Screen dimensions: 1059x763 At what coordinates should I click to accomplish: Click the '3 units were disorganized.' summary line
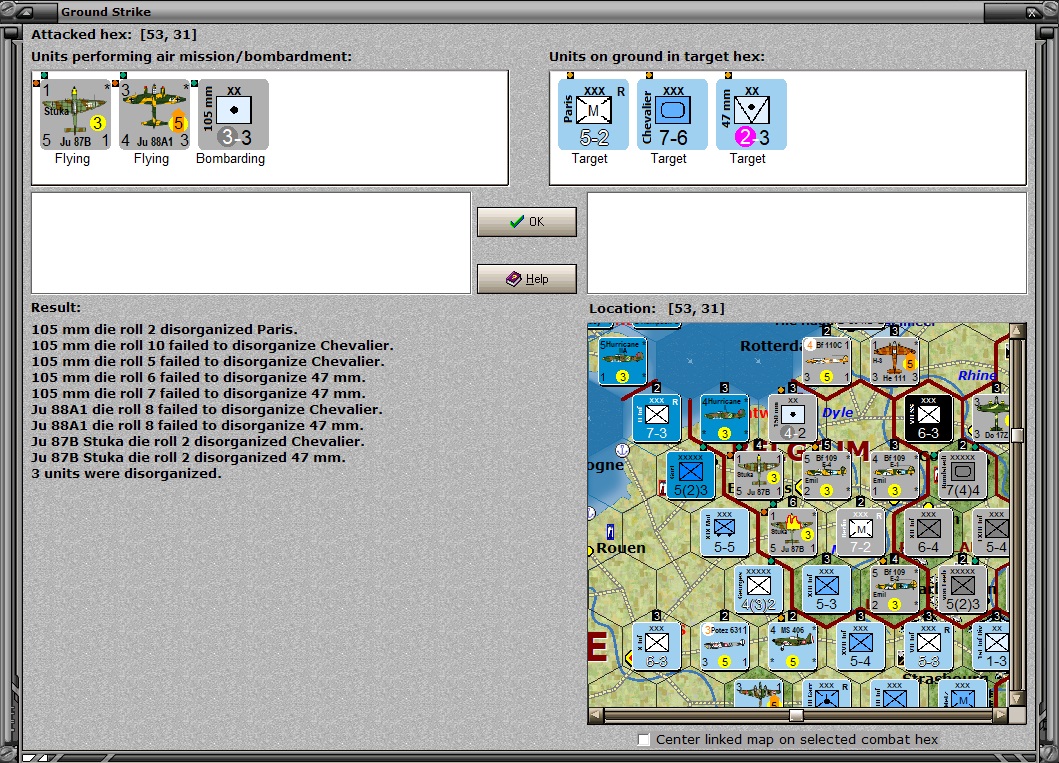click(x=126, y=473)
